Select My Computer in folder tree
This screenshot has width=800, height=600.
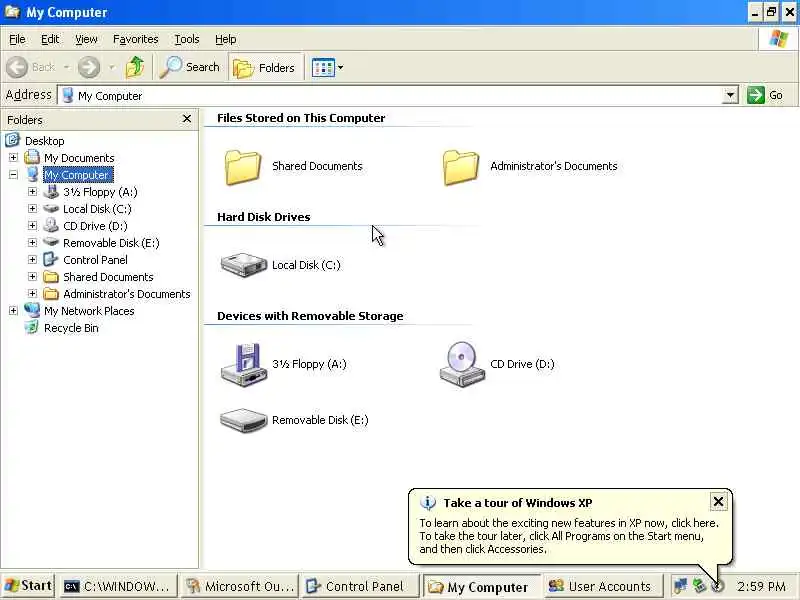tap(77, 175)
